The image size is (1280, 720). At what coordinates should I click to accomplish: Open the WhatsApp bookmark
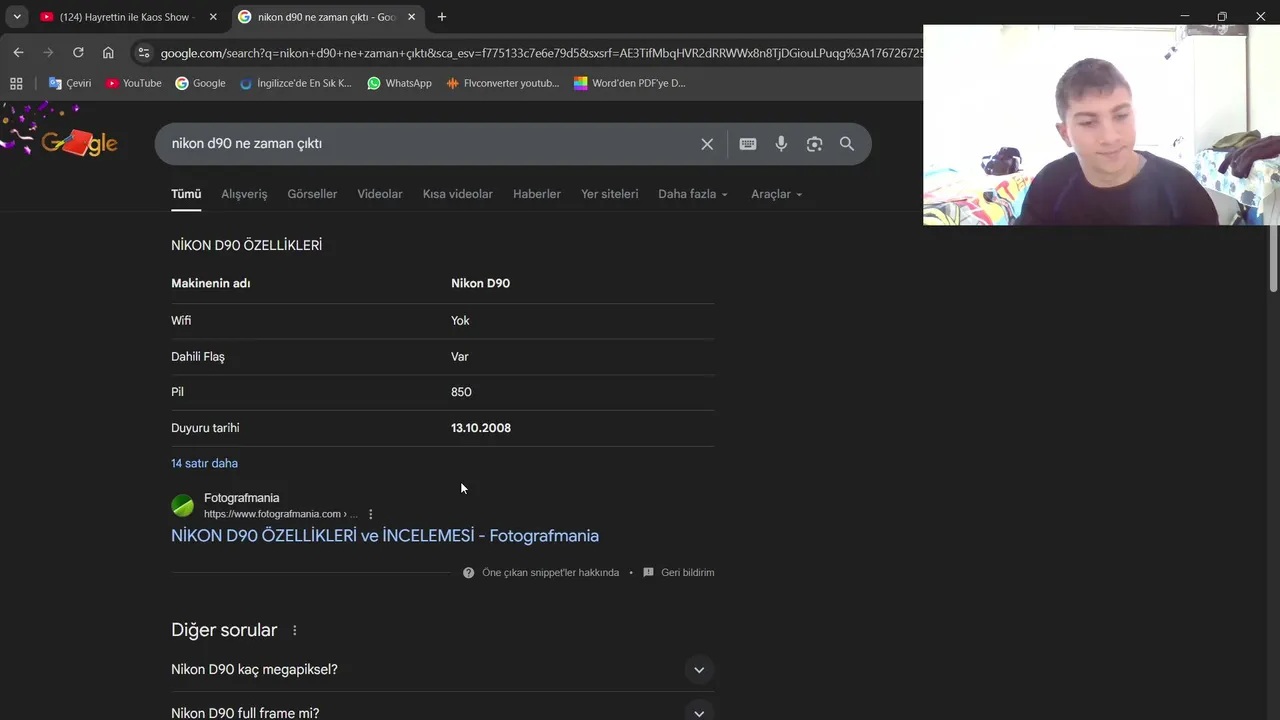click(399, 83)
